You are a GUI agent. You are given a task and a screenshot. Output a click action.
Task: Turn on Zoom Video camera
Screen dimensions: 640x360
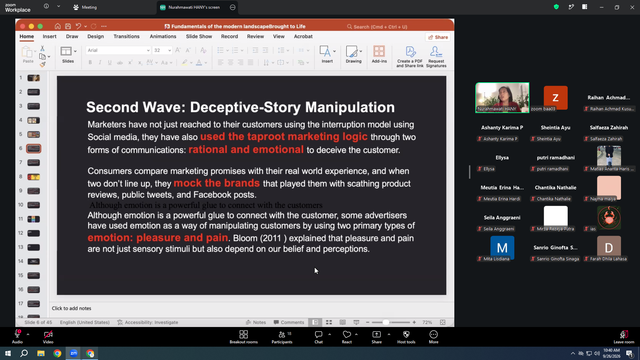coord(48,337)
